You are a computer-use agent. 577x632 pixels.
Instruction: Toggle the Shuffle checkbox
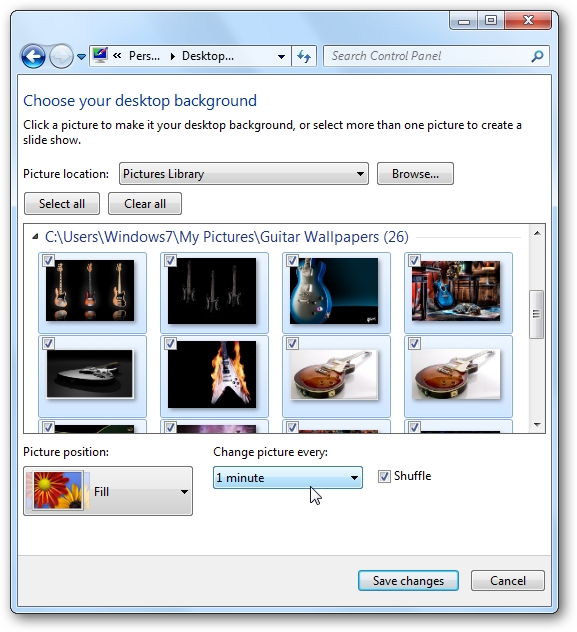click(x=384, y=476)
